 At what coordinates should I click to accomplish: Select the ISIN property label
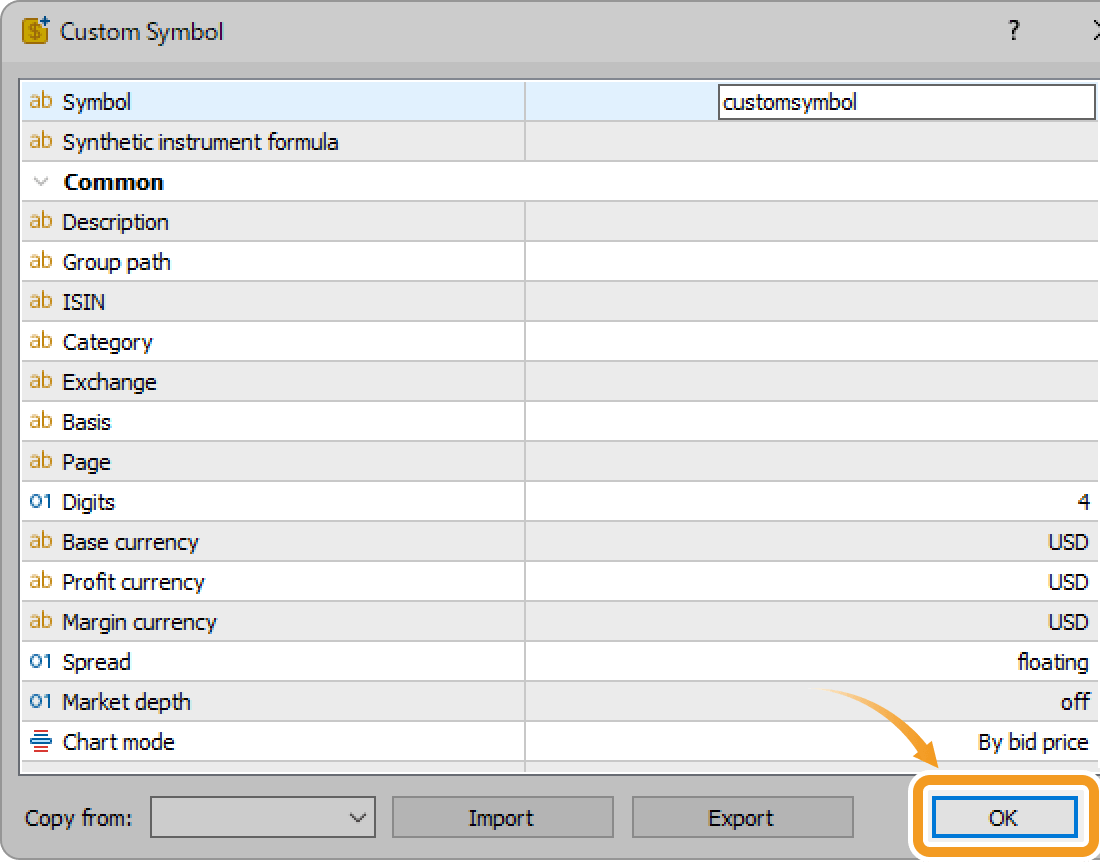pyautogui.click(x=83, y=302)
